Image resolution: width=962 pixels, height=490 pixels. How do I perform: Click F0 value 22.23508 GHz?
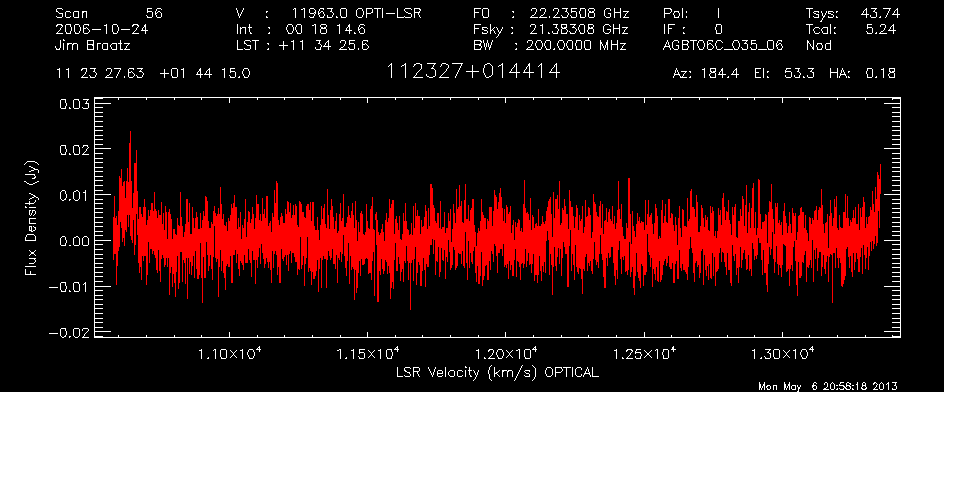pyautogui.click(x=580, y=13)
